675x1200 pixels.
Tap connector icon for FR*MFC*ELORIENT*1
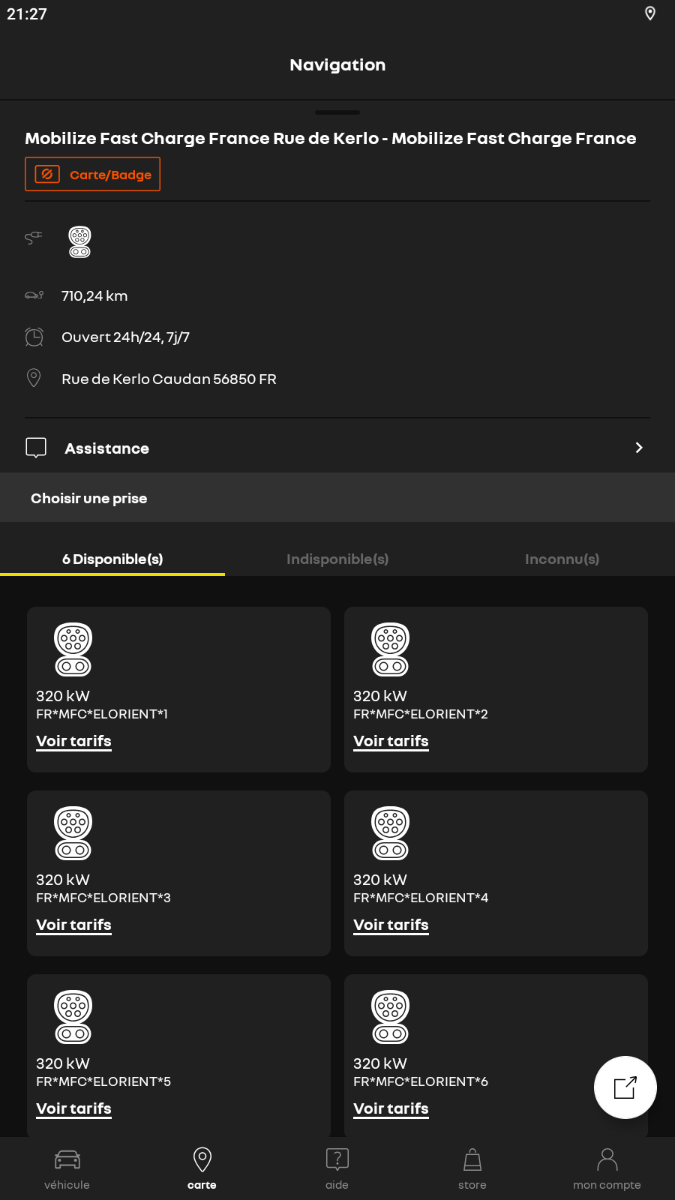73,650
